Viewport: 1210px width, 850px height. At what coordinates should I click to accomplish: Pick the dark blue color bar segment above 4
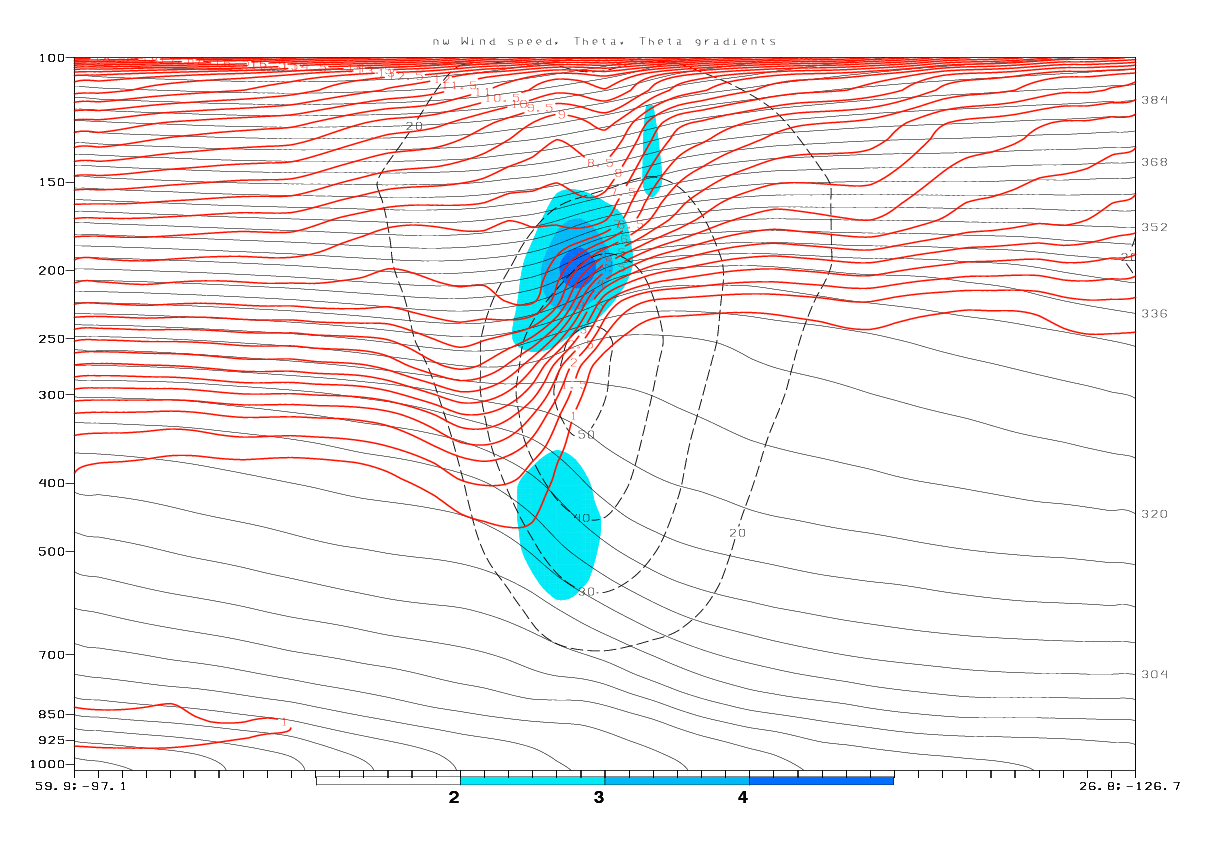tap(821, 780)
